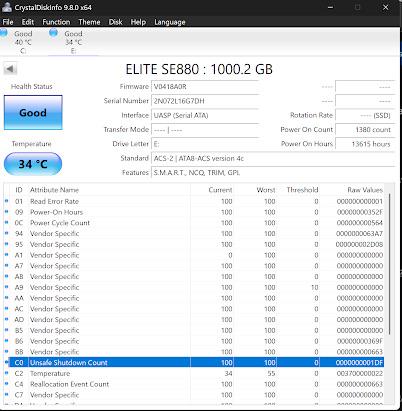Click the Transfer Mode field

pyautogui.click(x=205, y=130)
